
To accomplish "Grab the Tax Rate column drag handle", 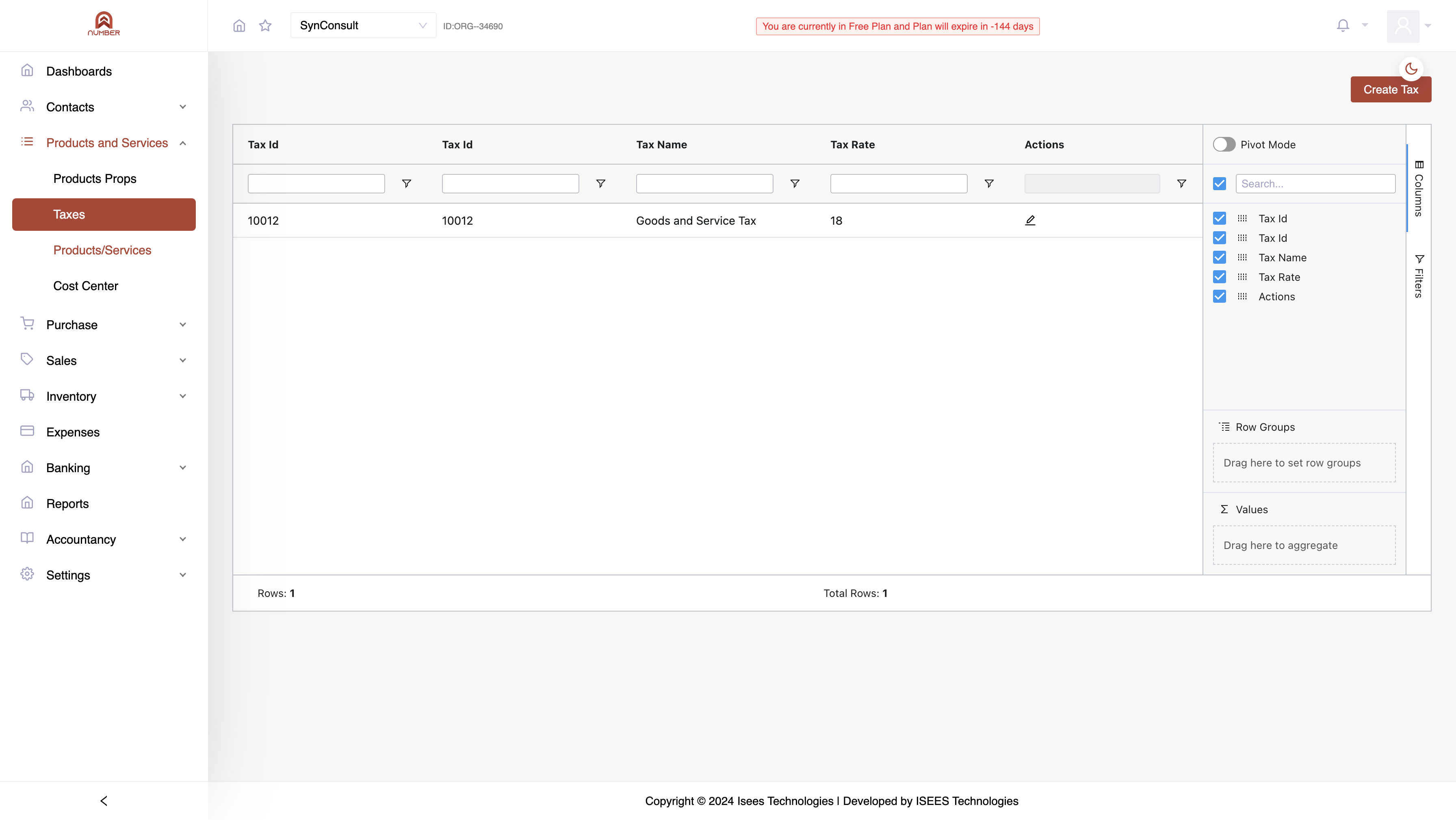I will [1242, 277].
